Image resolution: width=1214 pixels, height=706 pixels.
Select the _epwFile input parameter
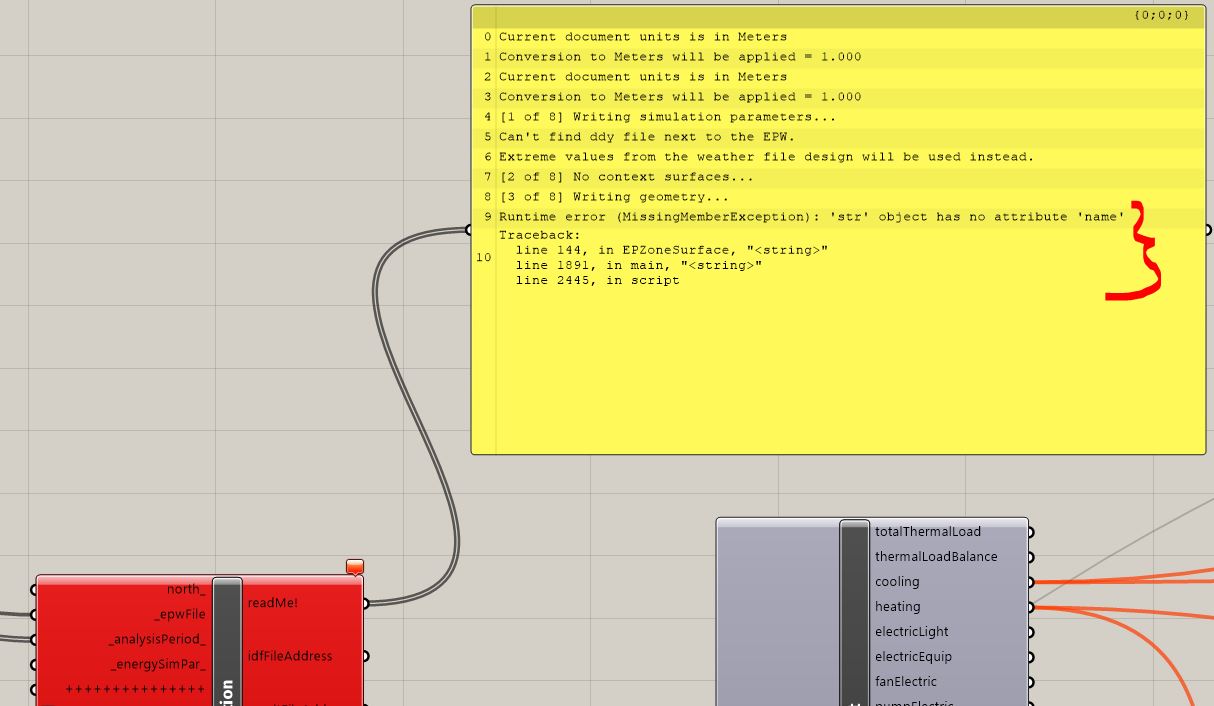pos(180,614)
